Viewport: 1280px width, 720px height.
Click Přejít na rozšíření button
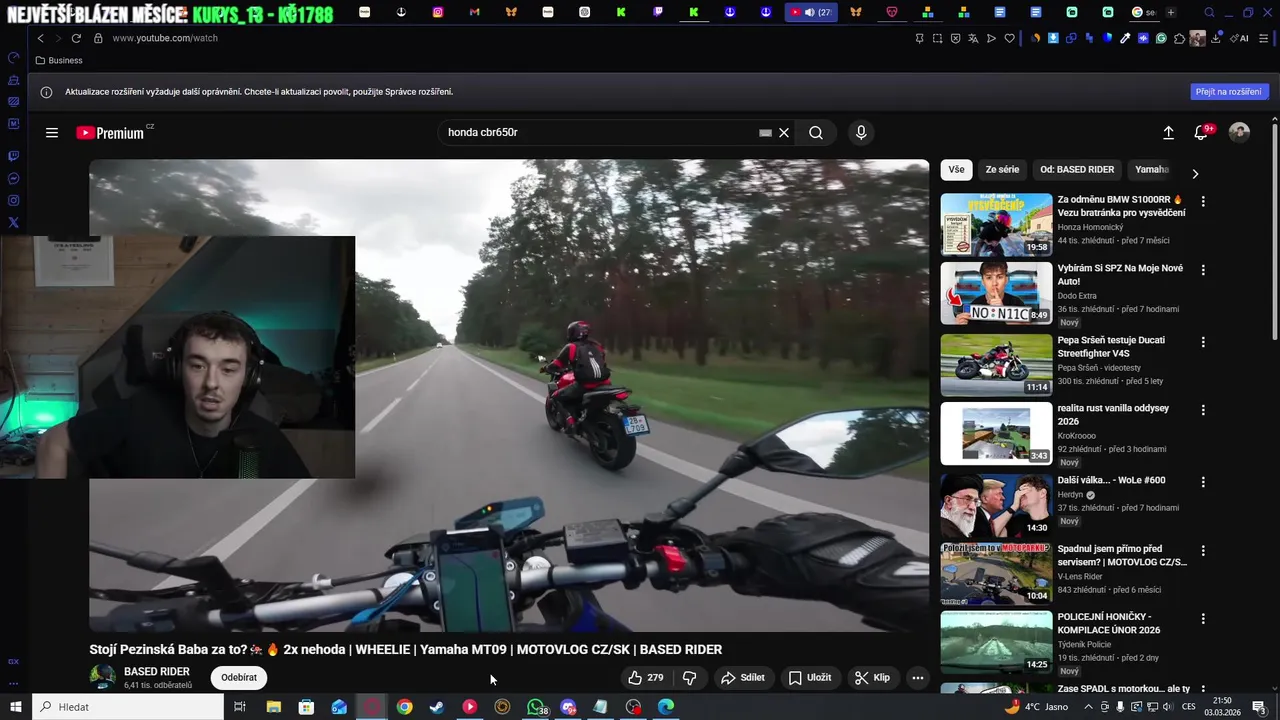click(1230, 91)
